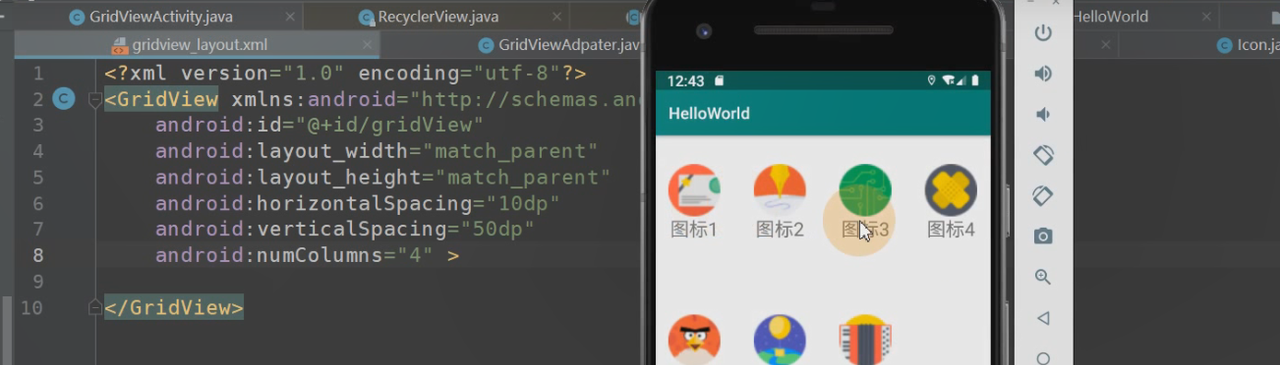1280x365 pixels.
Task: Click line number 5 in the gutter
Action: [37, 177]
